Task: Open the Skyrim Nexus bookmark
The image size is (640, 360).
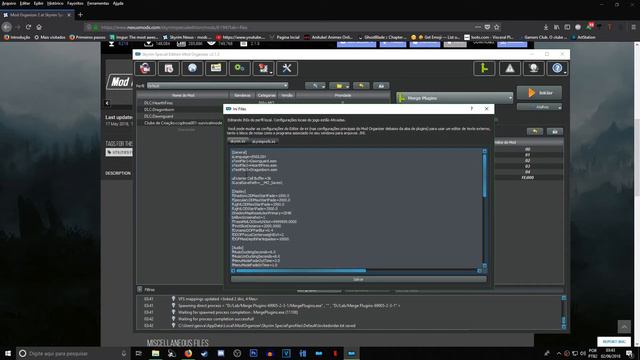Action: [187, 37]
